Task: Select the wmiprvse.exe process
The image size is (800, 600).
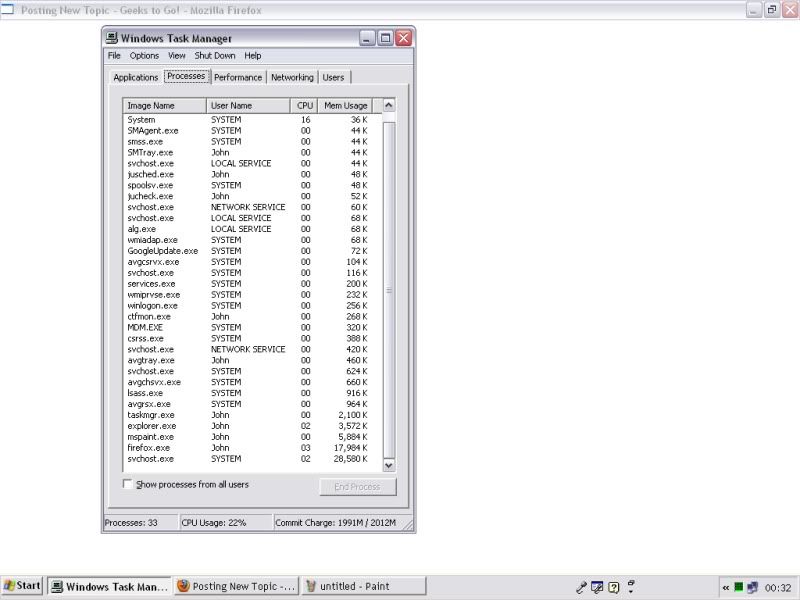Action: point(253,294)
